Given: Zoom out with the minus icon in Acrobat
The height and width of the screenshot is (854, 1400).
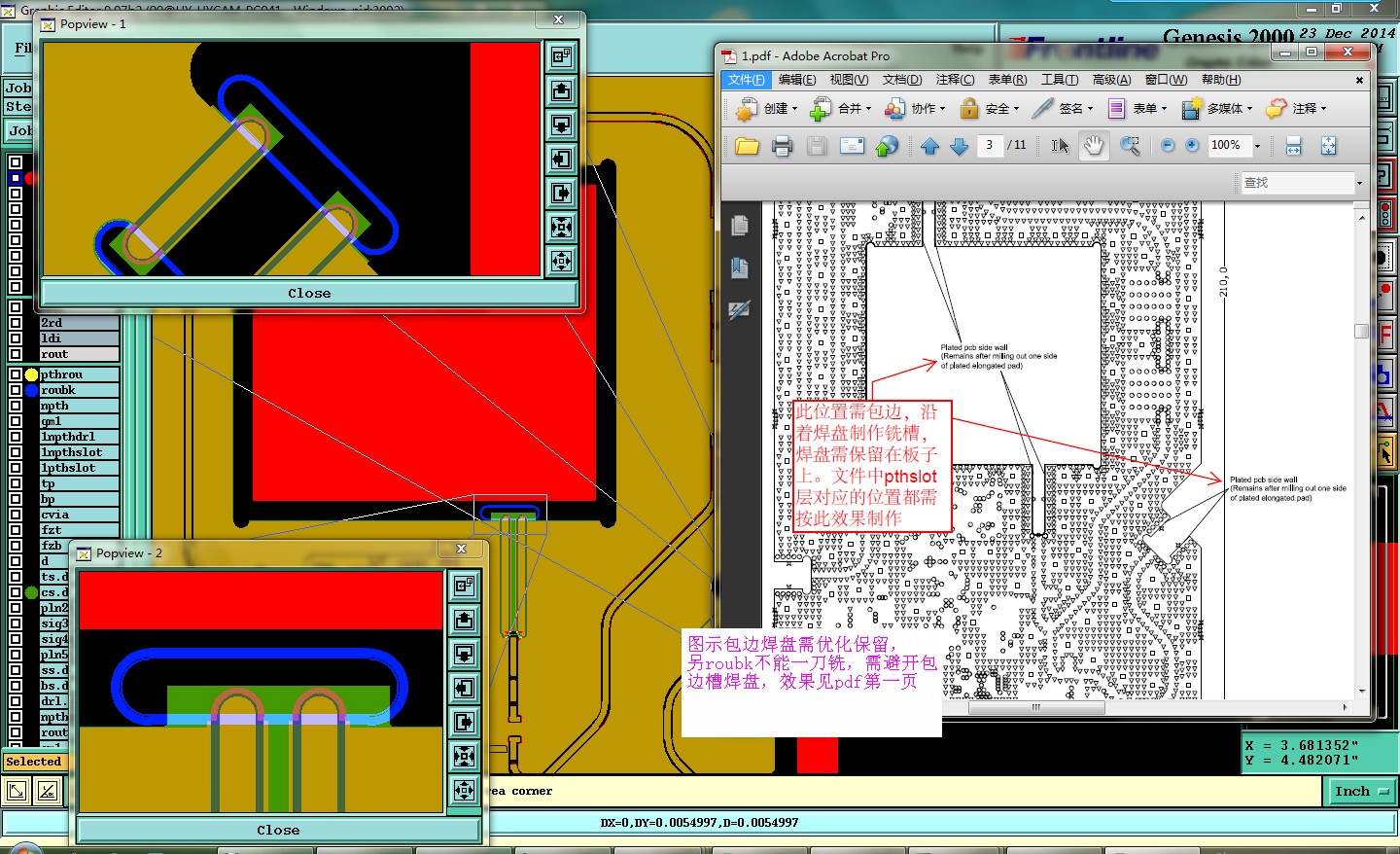Looking at the screenshot, I should coord(1168,146).
